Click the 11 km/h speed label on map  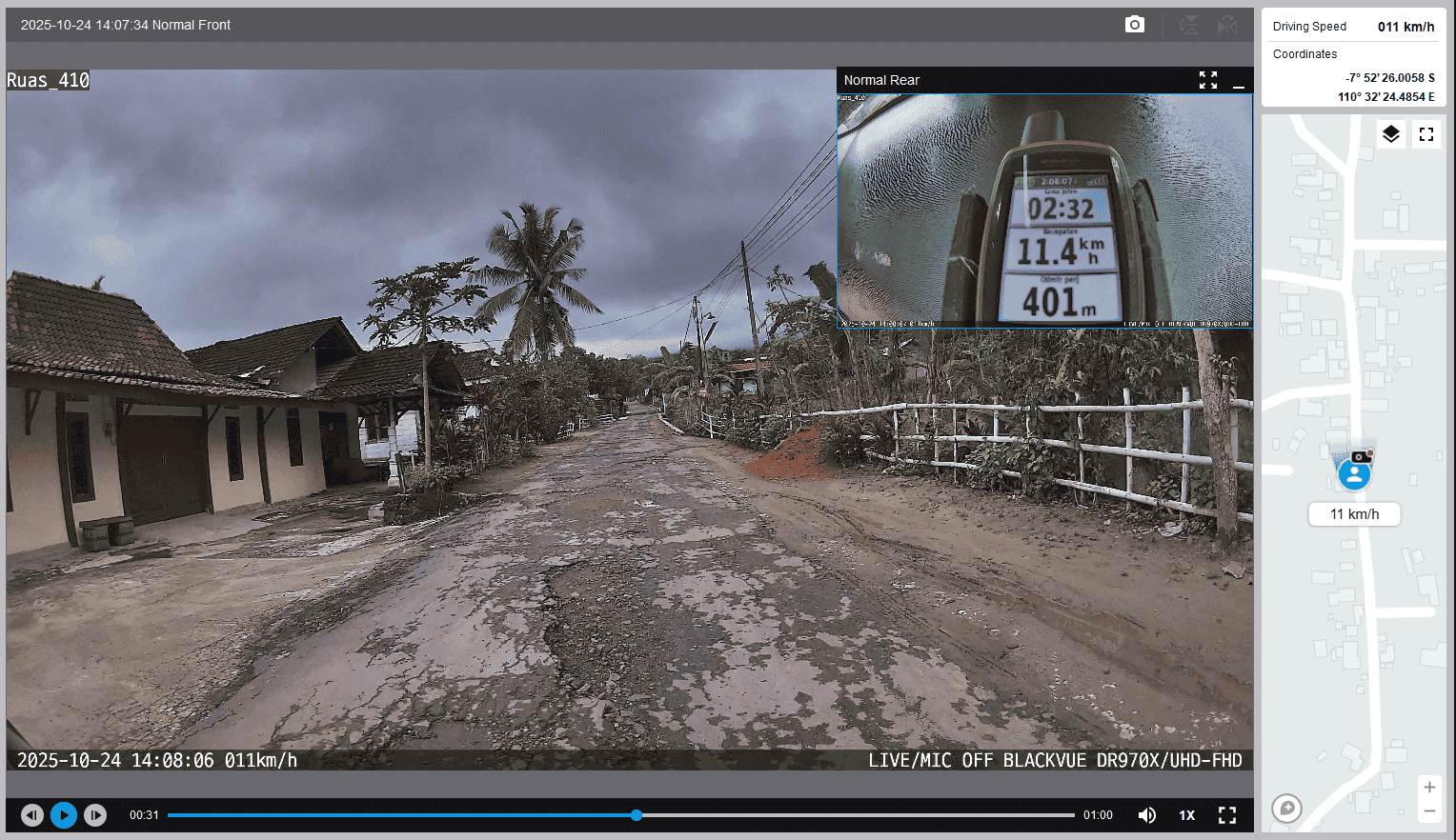[1354, 514]
